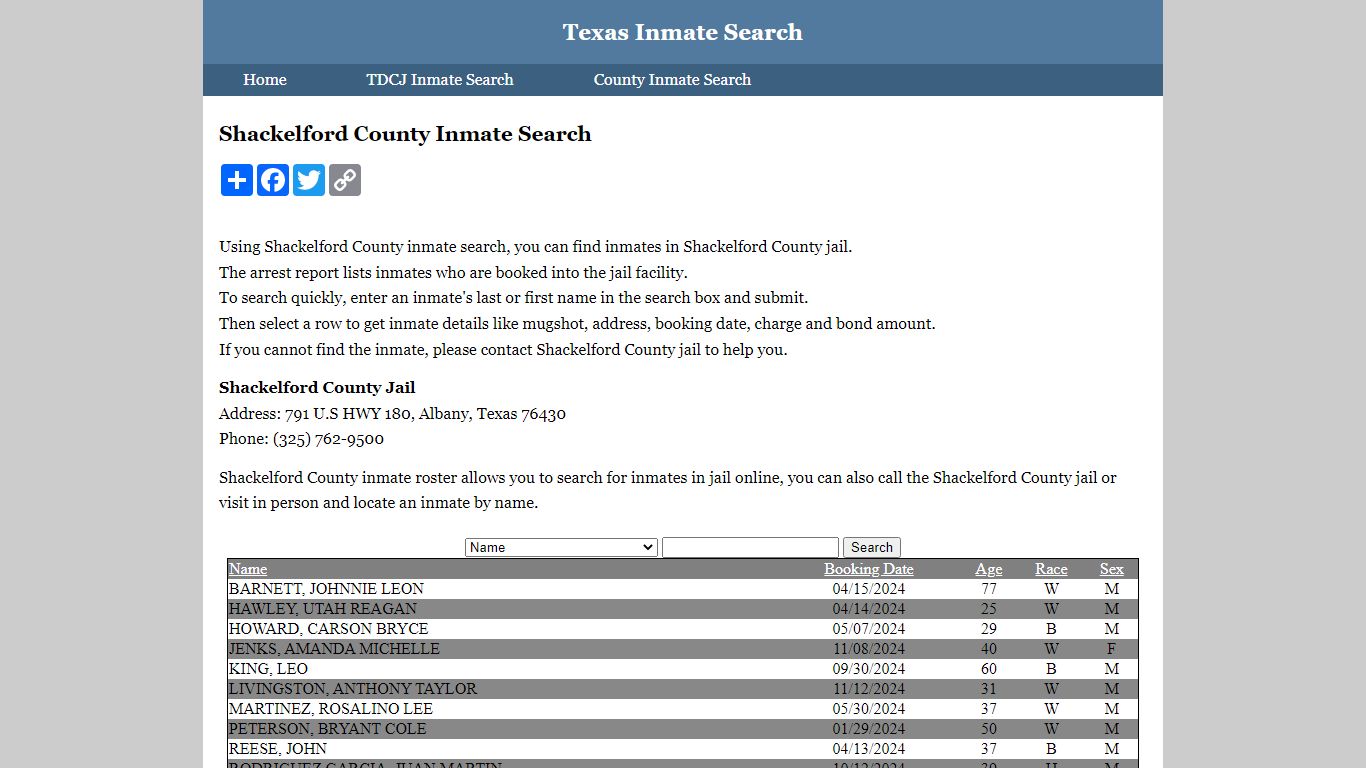1366x768 pixels.
Task: Select row BARNETT, JOHNNIE LEON
Action: [x=683, y=589]
